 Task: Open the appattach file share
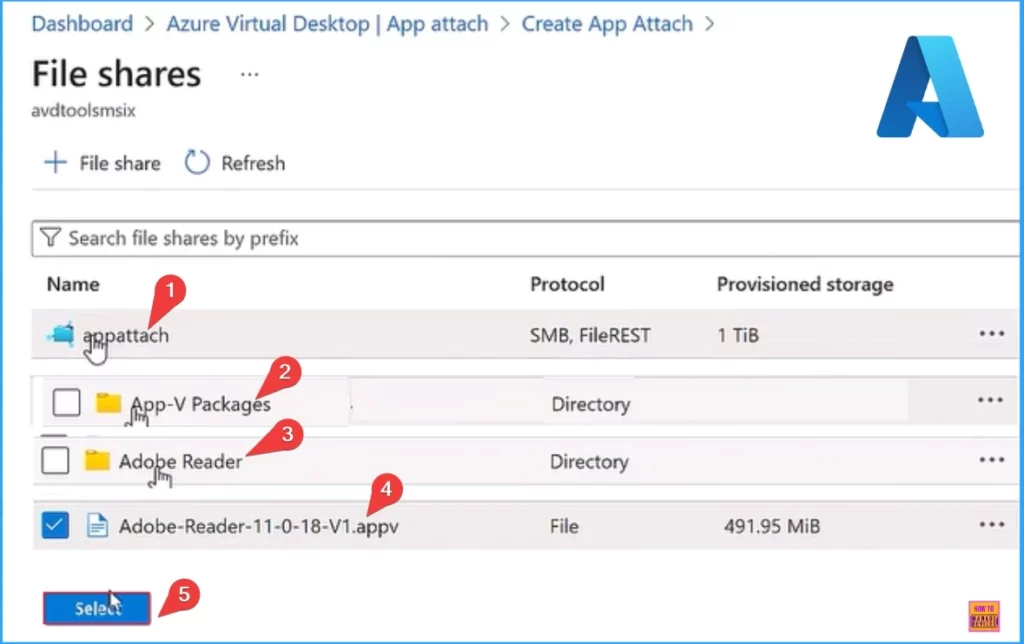(125, 335)
